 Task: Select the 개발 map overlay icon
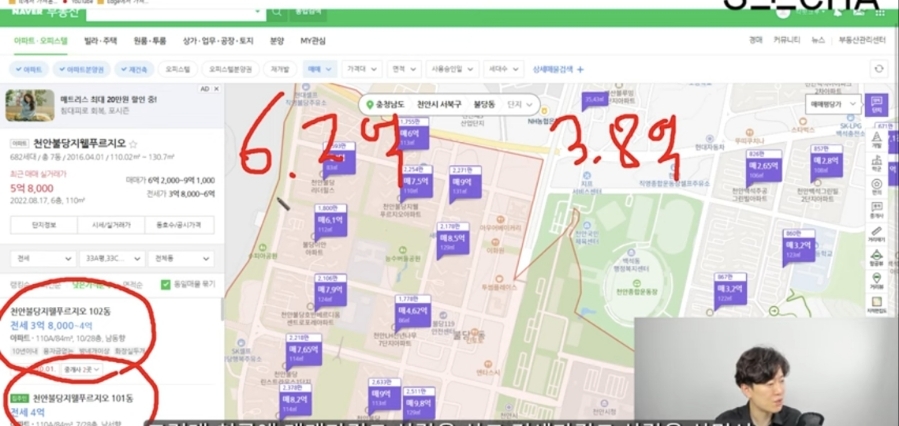[876, 139]
